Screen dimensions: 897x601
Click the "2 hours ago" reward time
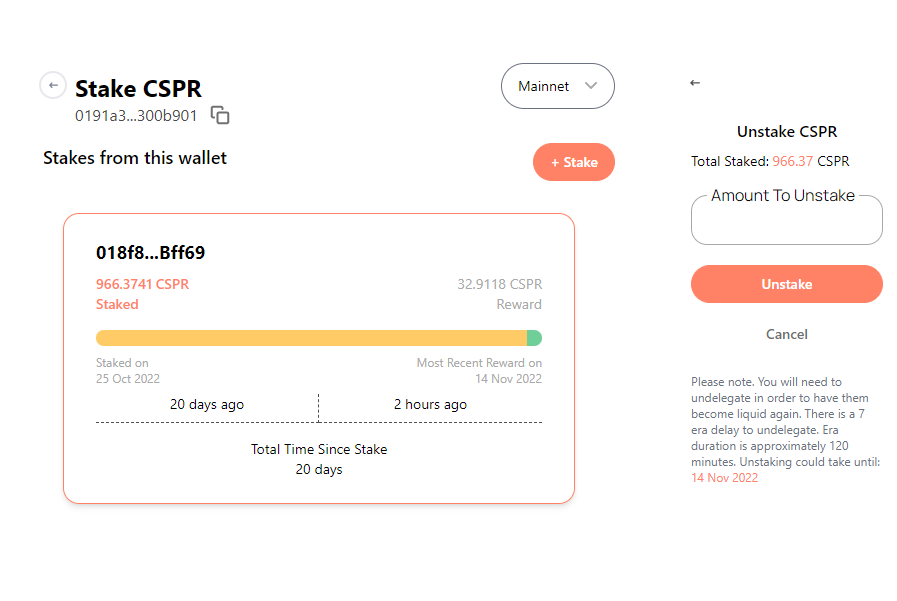click(430, 405)
